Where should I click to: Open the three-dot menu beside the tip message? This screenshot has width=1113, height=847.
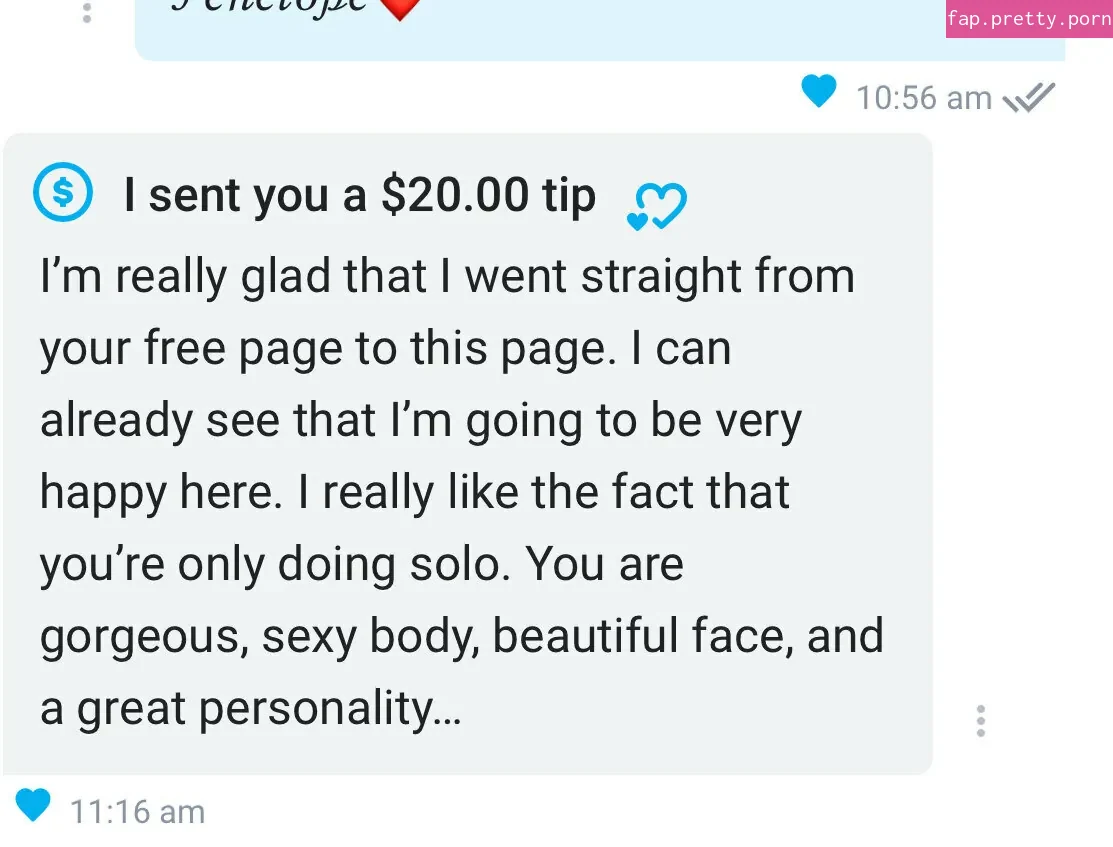[980, 721]
